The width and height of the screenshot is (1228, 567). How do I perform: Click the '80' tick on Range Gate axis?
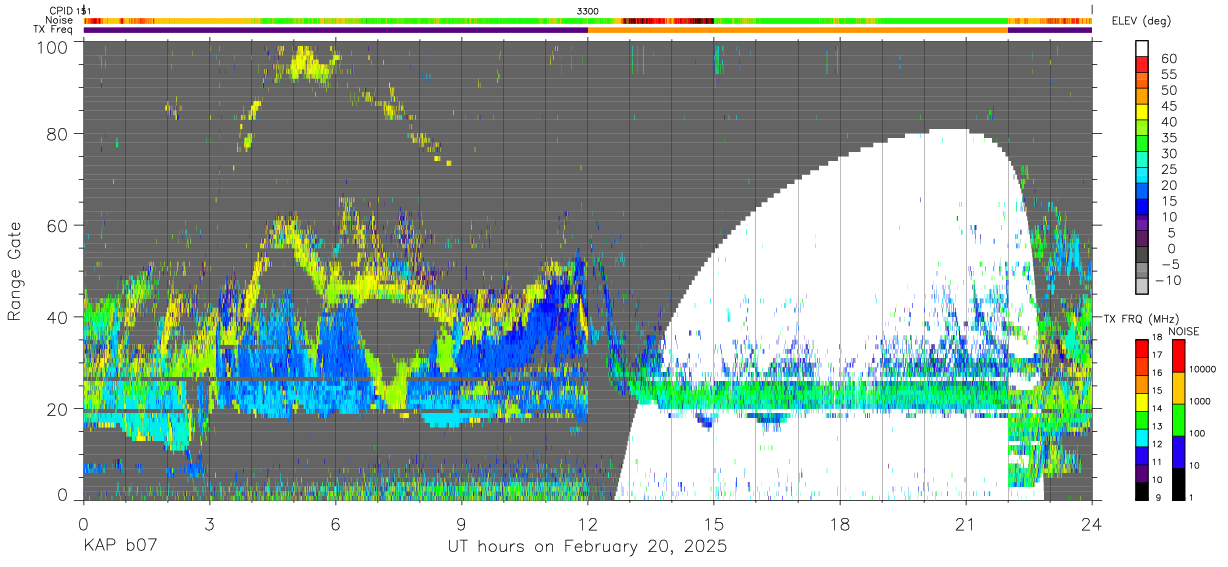click(57, 134)
